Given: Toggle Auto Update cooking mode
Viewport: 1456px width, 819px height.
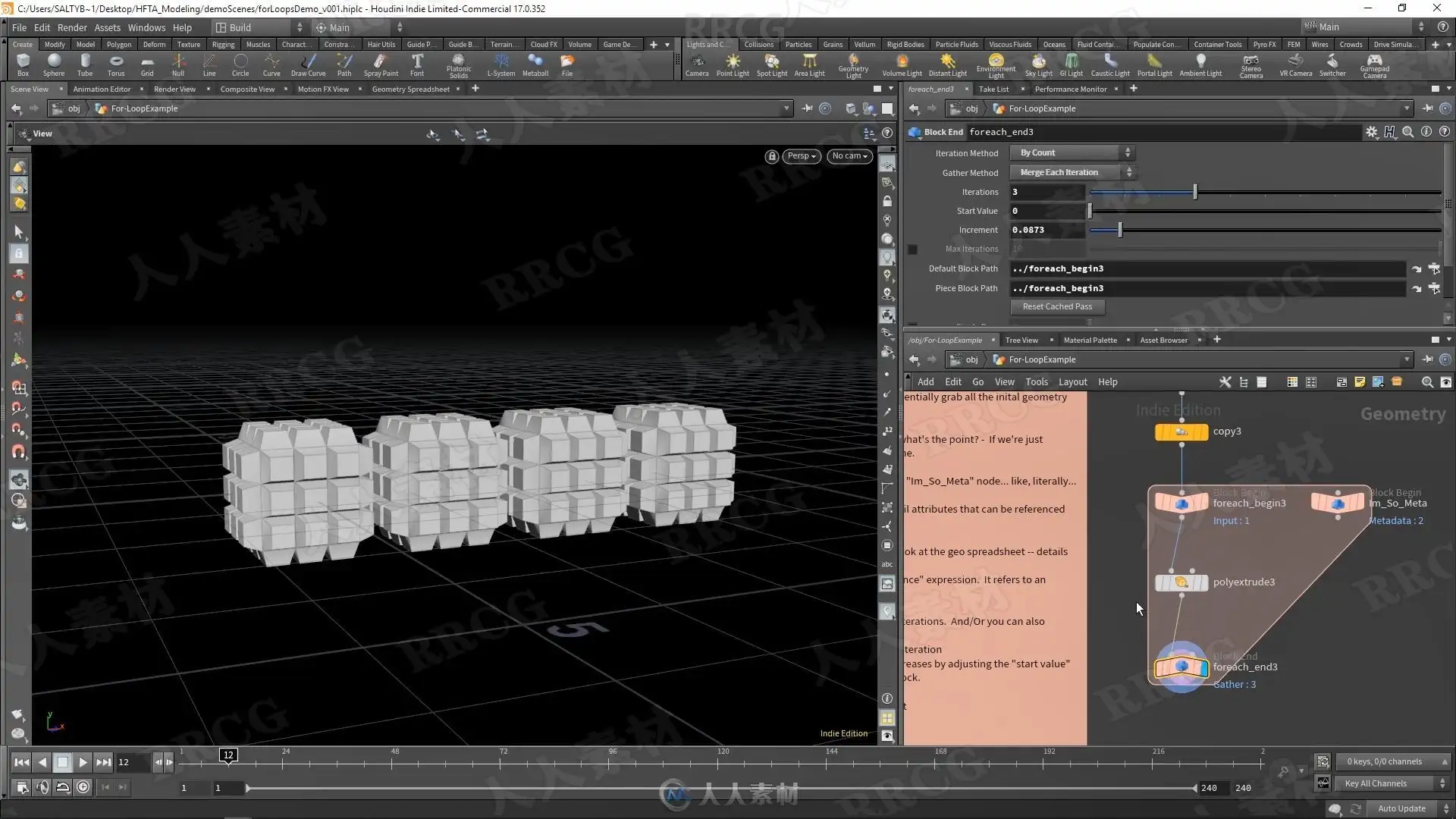Looking at the screenshot, I should 1401,808.
